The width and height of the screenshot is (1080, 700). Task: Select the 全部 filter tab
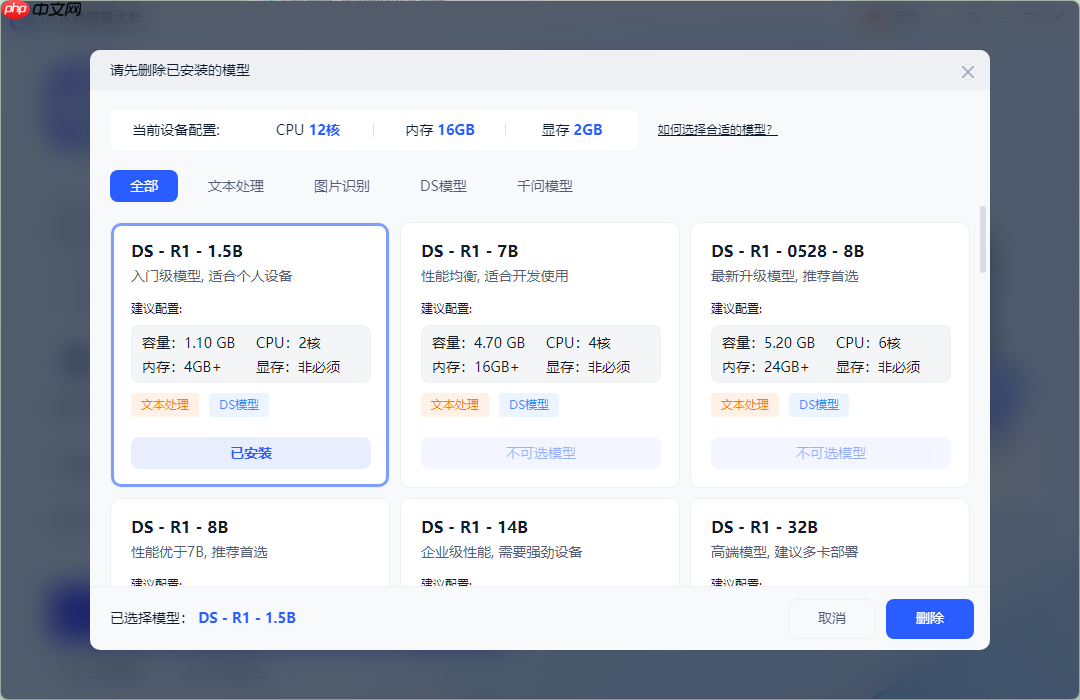[x=143, y=186]
